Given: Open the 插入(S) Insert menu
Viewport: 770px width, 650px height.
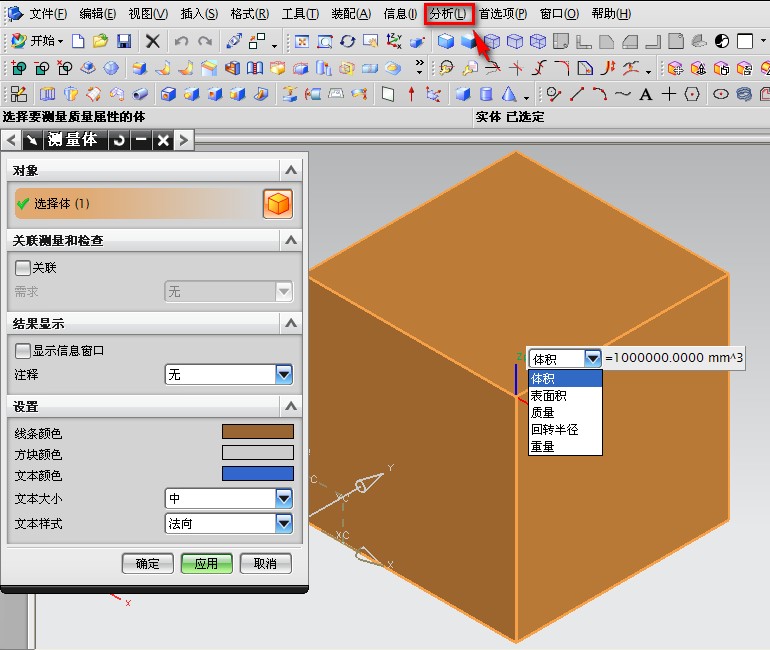Looking at the screenshot, I should coord(199,14).
